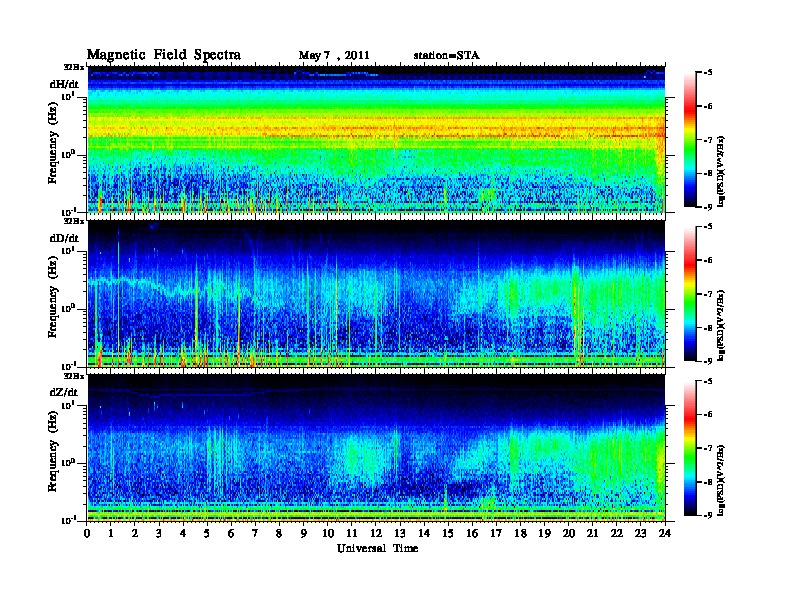Click the hour "11" tick label

point(352,533)
